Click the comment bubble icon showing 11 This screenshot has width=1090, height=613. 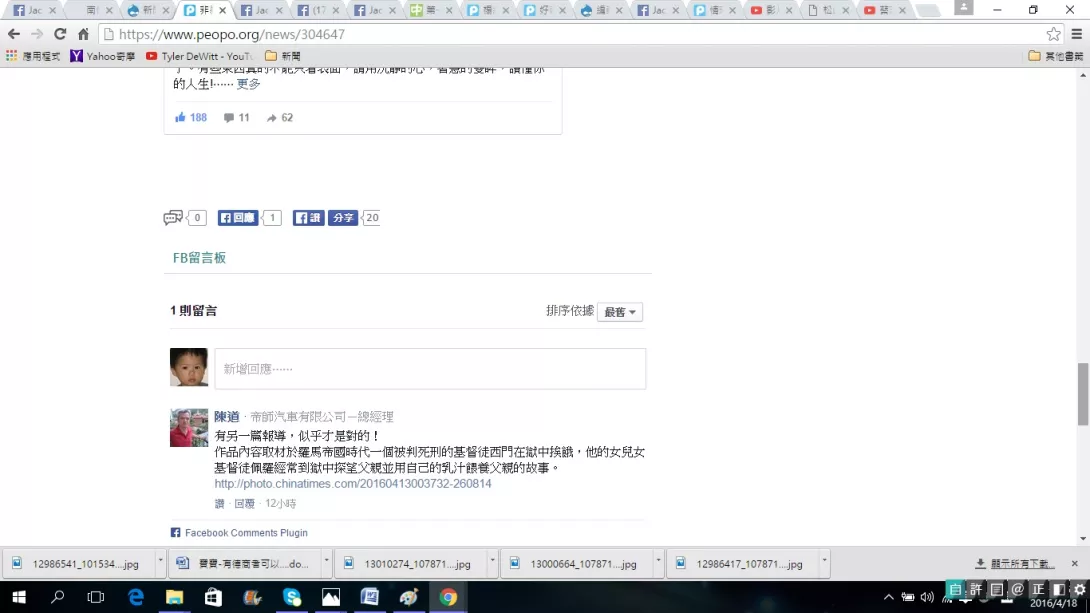coord(229,117)
